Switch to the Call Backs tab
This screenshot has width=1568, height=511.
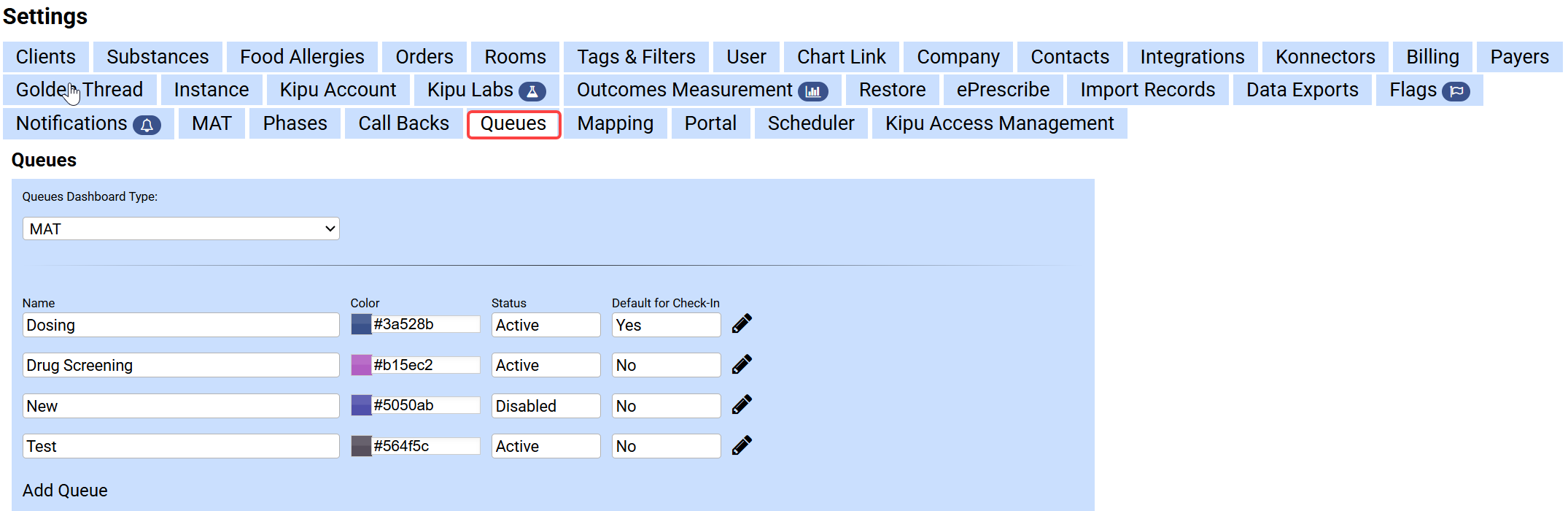click(403, 123)
